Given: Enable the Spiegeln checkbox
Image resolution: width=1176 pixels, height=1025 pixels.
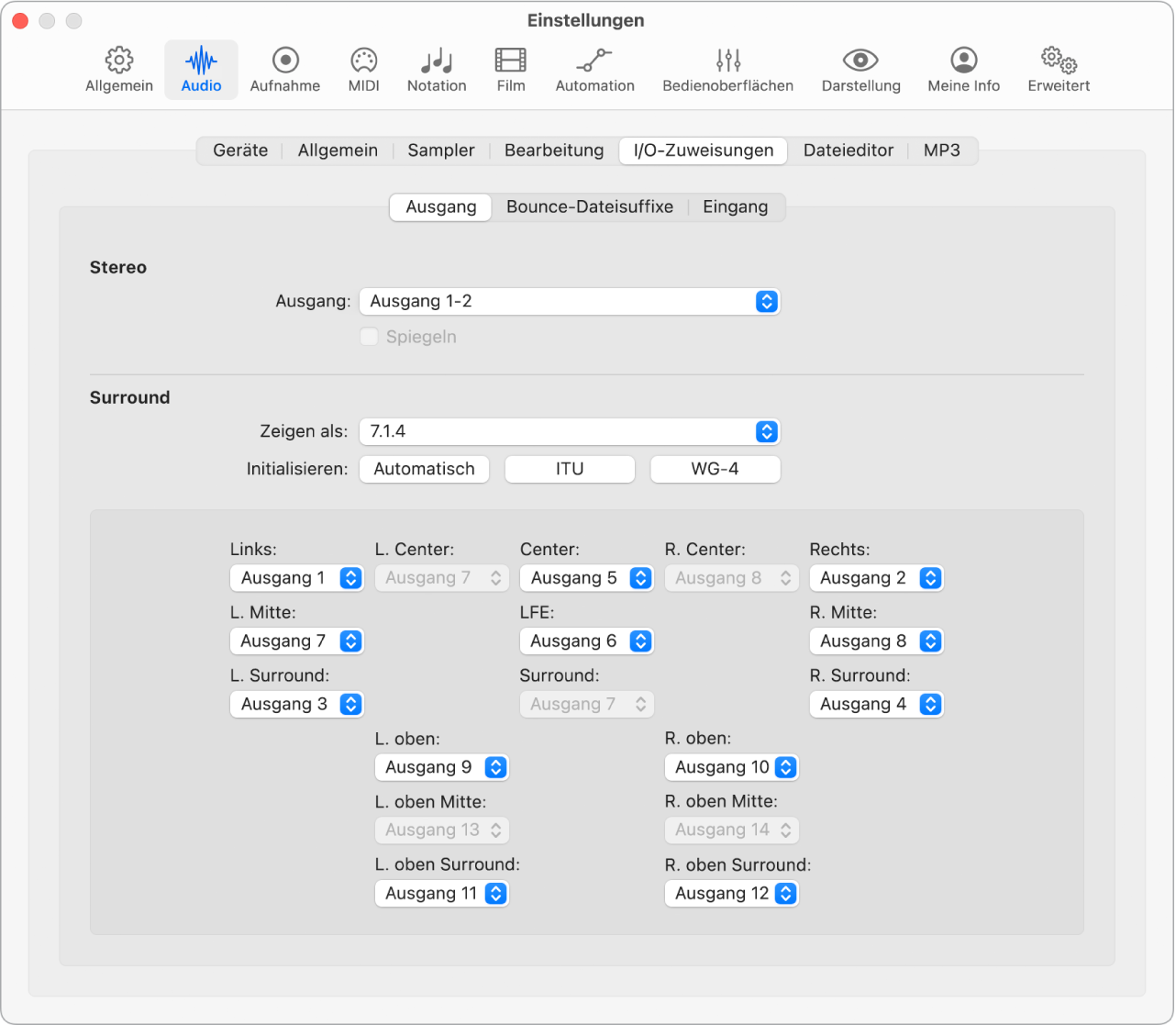Looking at the screenshot, I should tap(369, 337).
